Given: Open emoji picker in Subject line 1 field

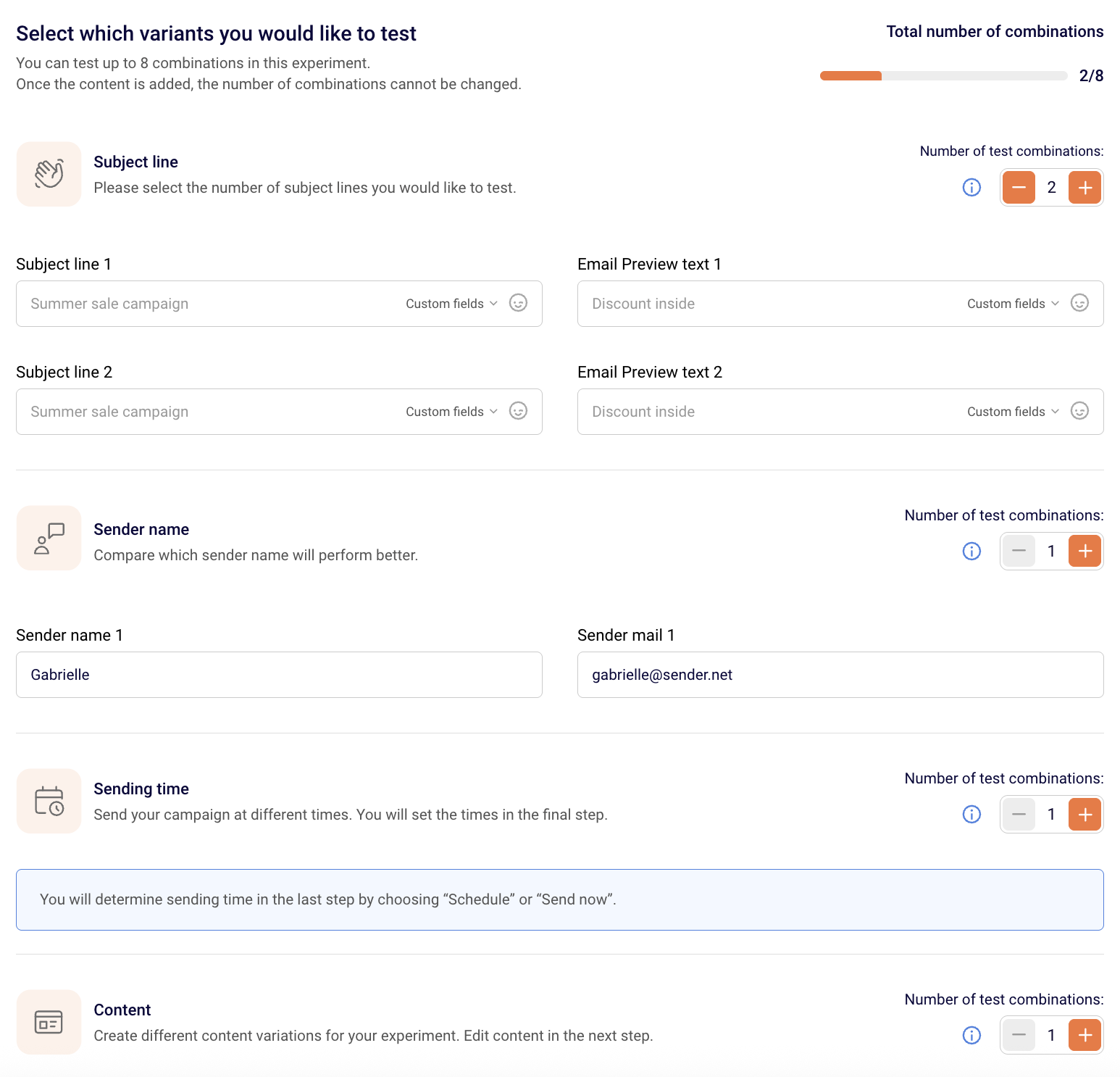Looking at the screenshot, I should pyautogui.click(x=518, y=303).
